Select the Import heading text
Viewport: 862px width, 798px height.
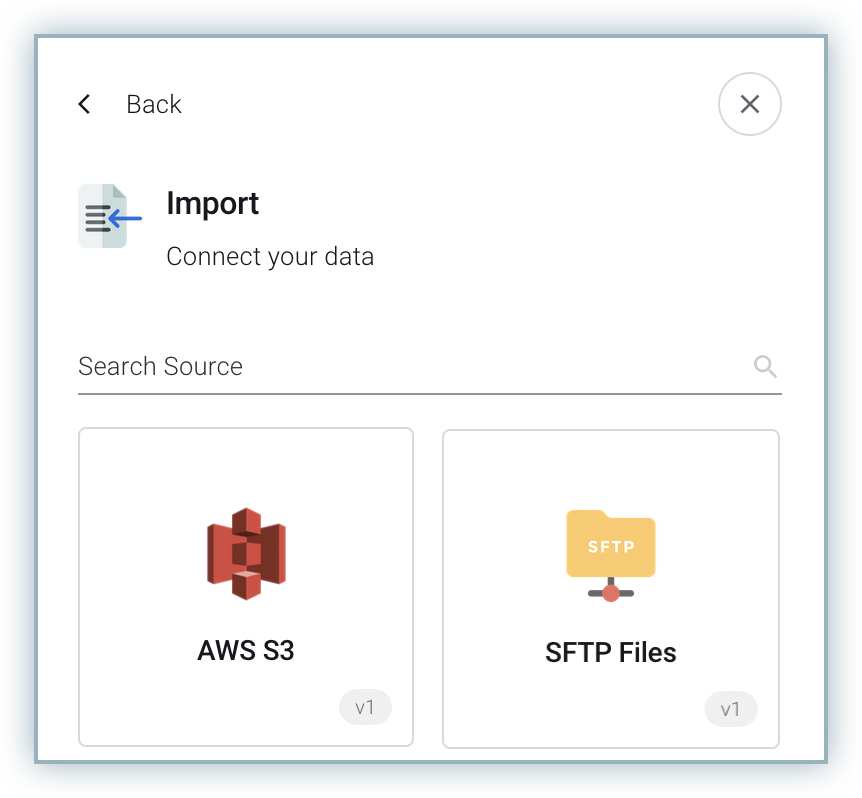[x=213, y=203]
